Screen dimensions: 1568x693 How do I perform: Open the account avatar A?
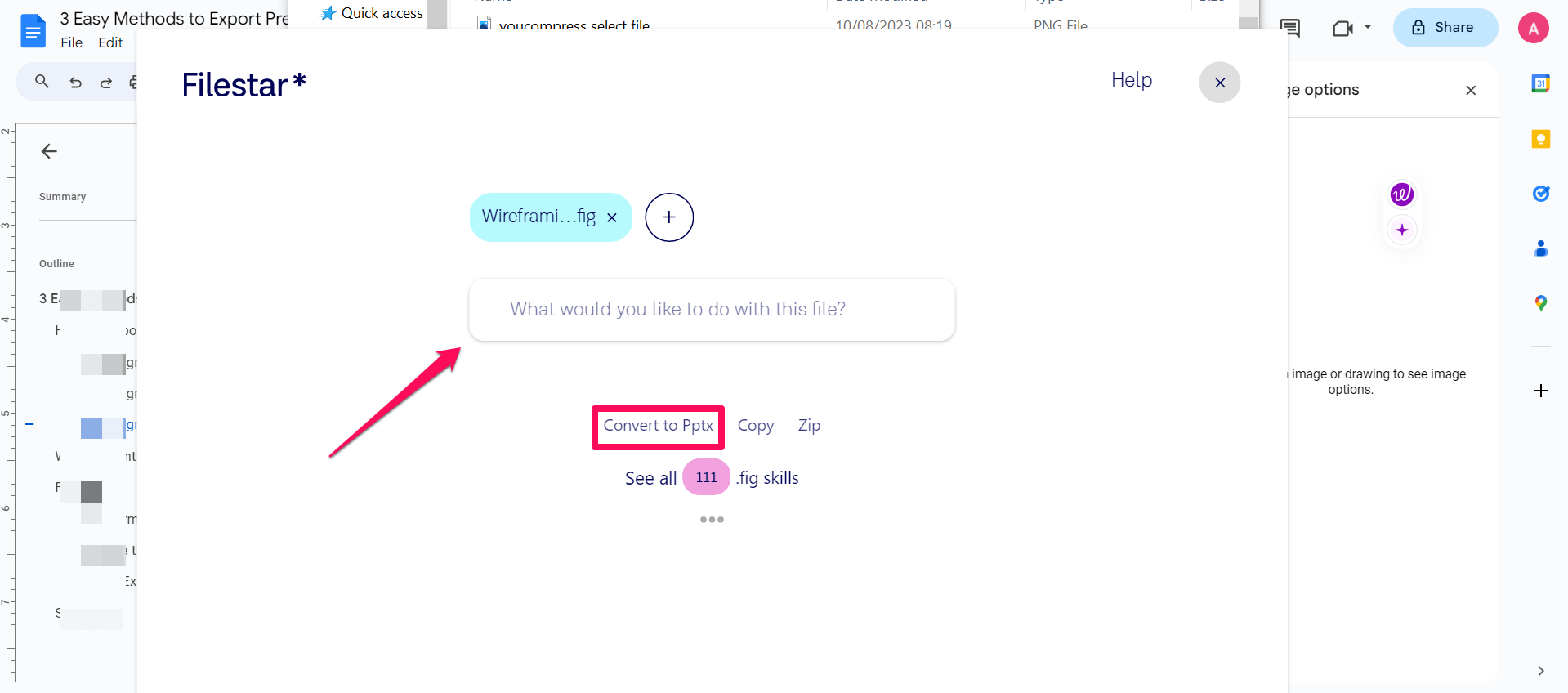pos(1534,28)
